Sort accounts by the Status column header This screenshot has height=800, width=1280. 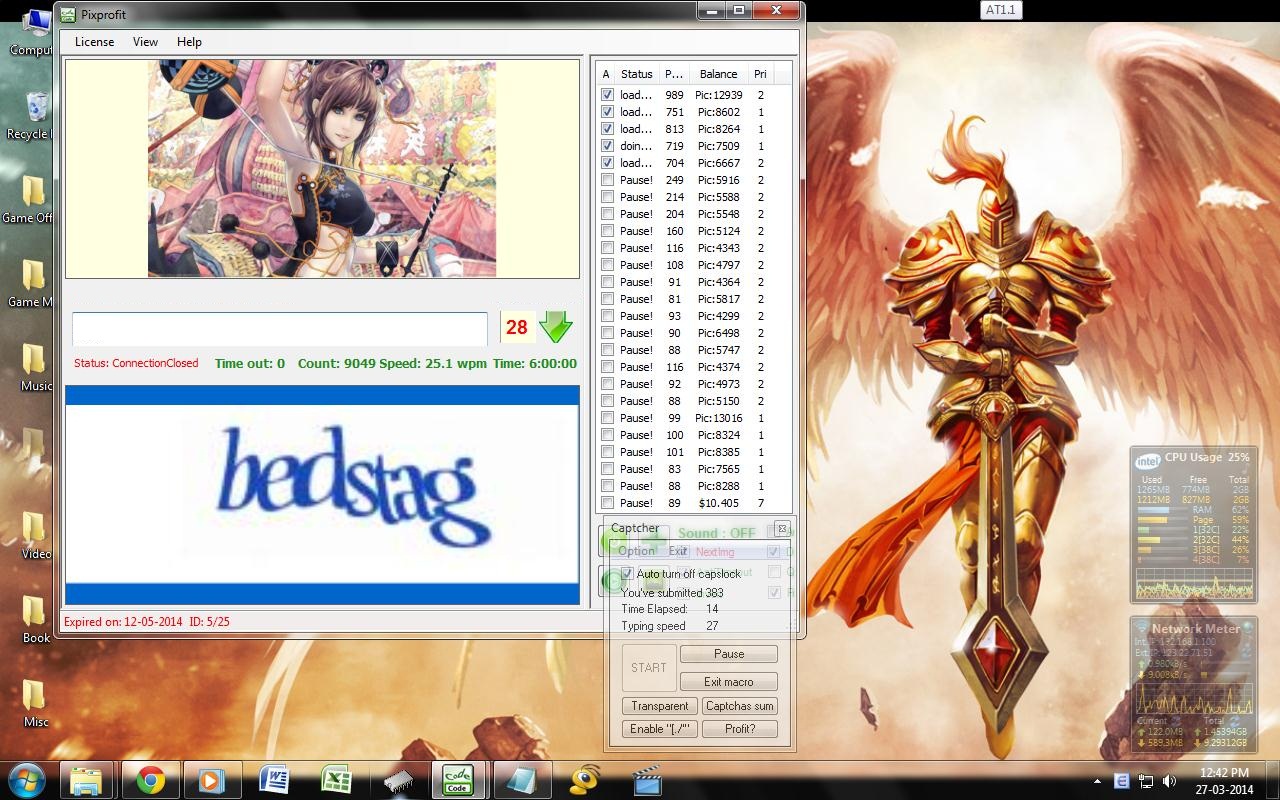coord(637,74)
